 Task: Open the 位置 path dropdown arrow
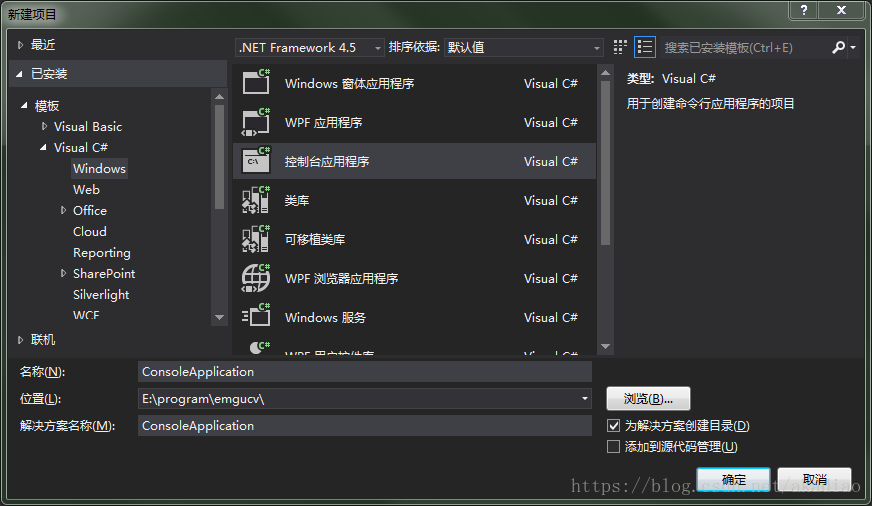coord(584,399)
